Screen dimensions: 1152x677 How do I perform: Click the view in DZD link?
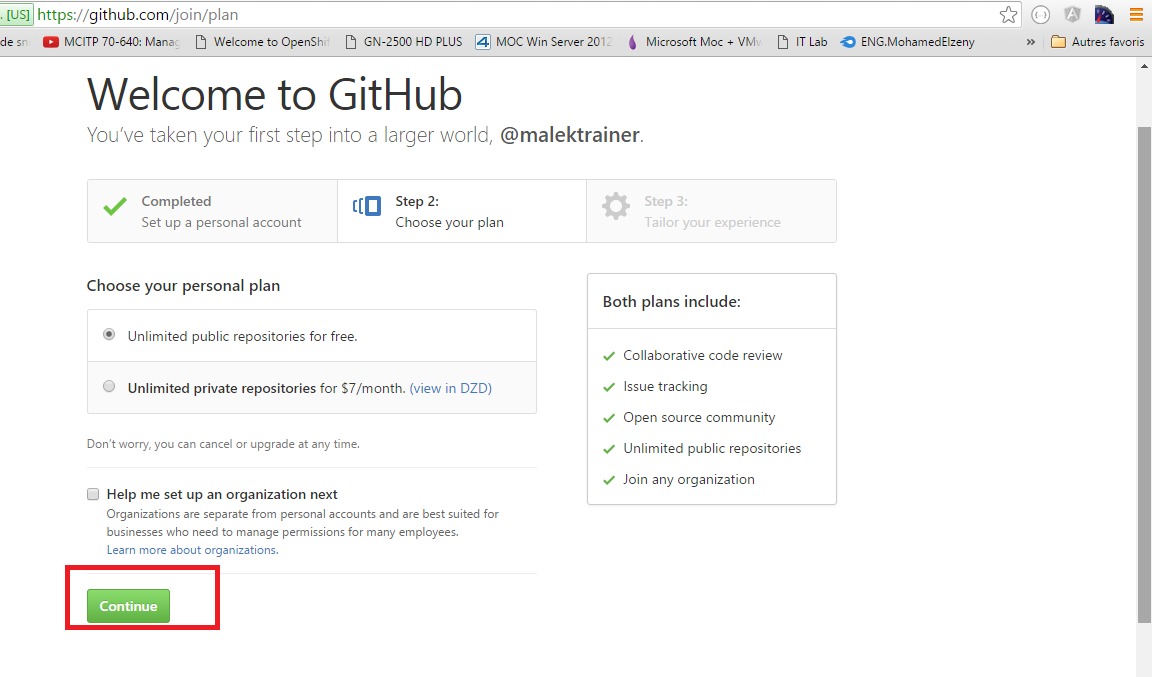(450, 388)
